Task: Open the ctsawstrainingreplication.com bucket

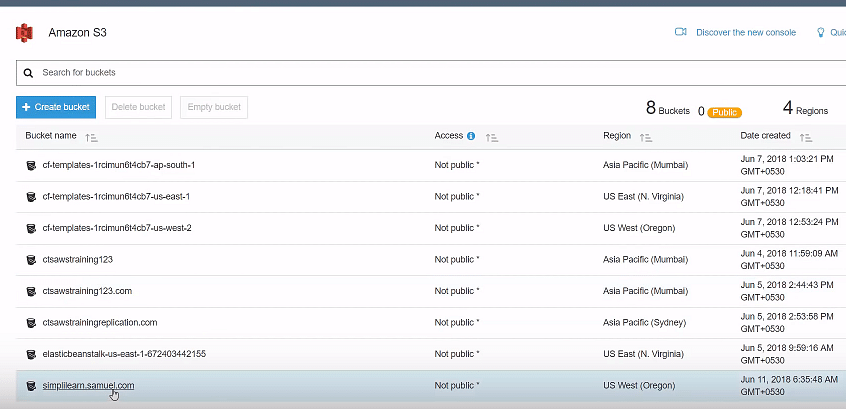Action: tap(100, 323)
